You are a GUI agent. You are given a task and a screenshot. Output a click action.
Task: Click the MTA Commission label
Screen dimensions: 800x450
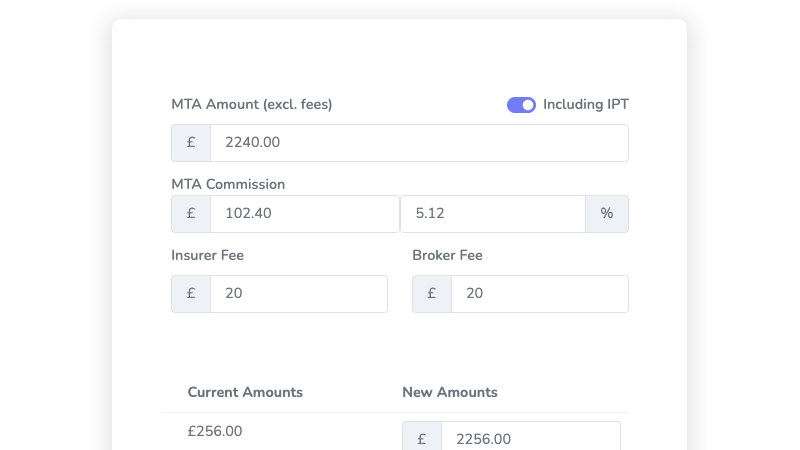point(228,184)
